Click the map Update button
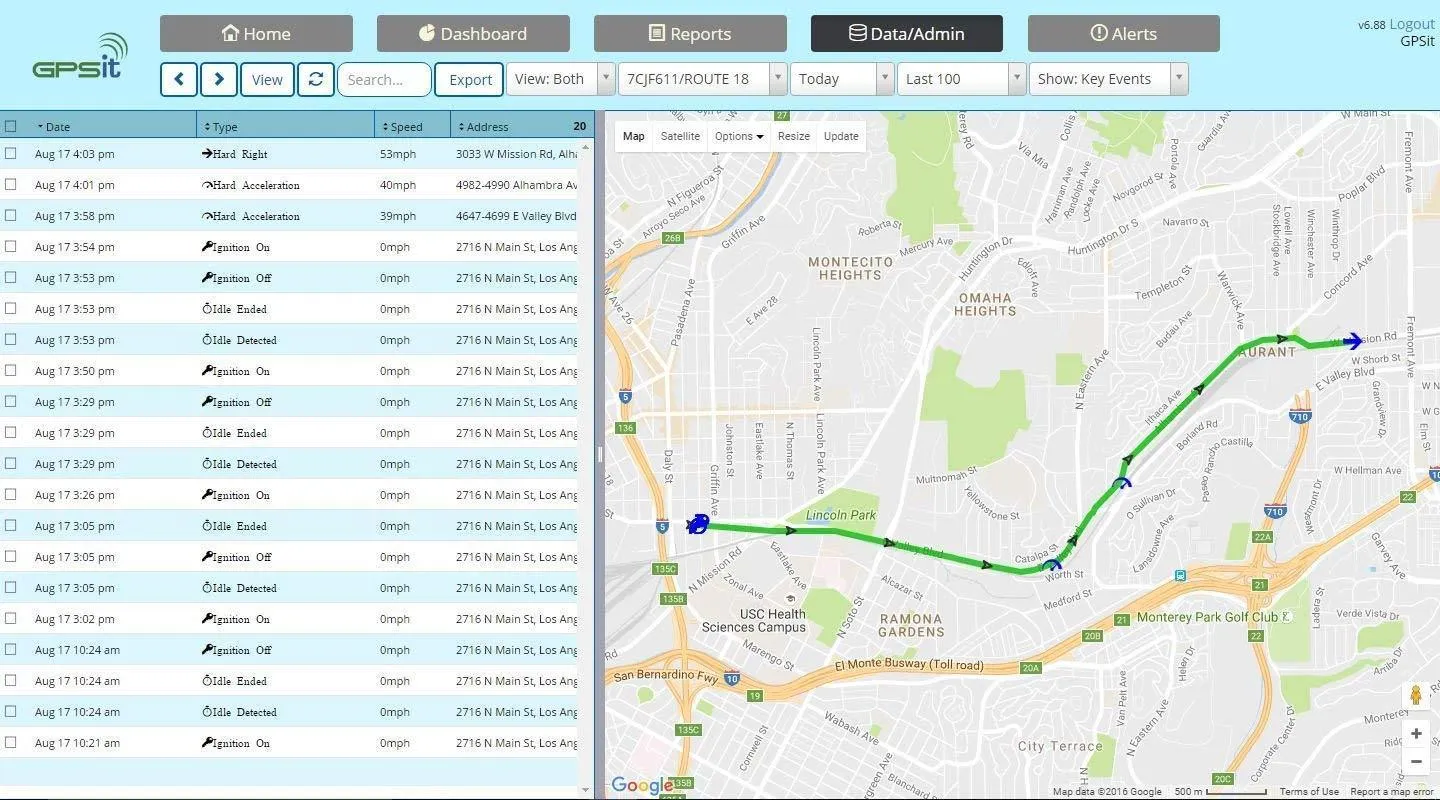 (x=841, y=136)
